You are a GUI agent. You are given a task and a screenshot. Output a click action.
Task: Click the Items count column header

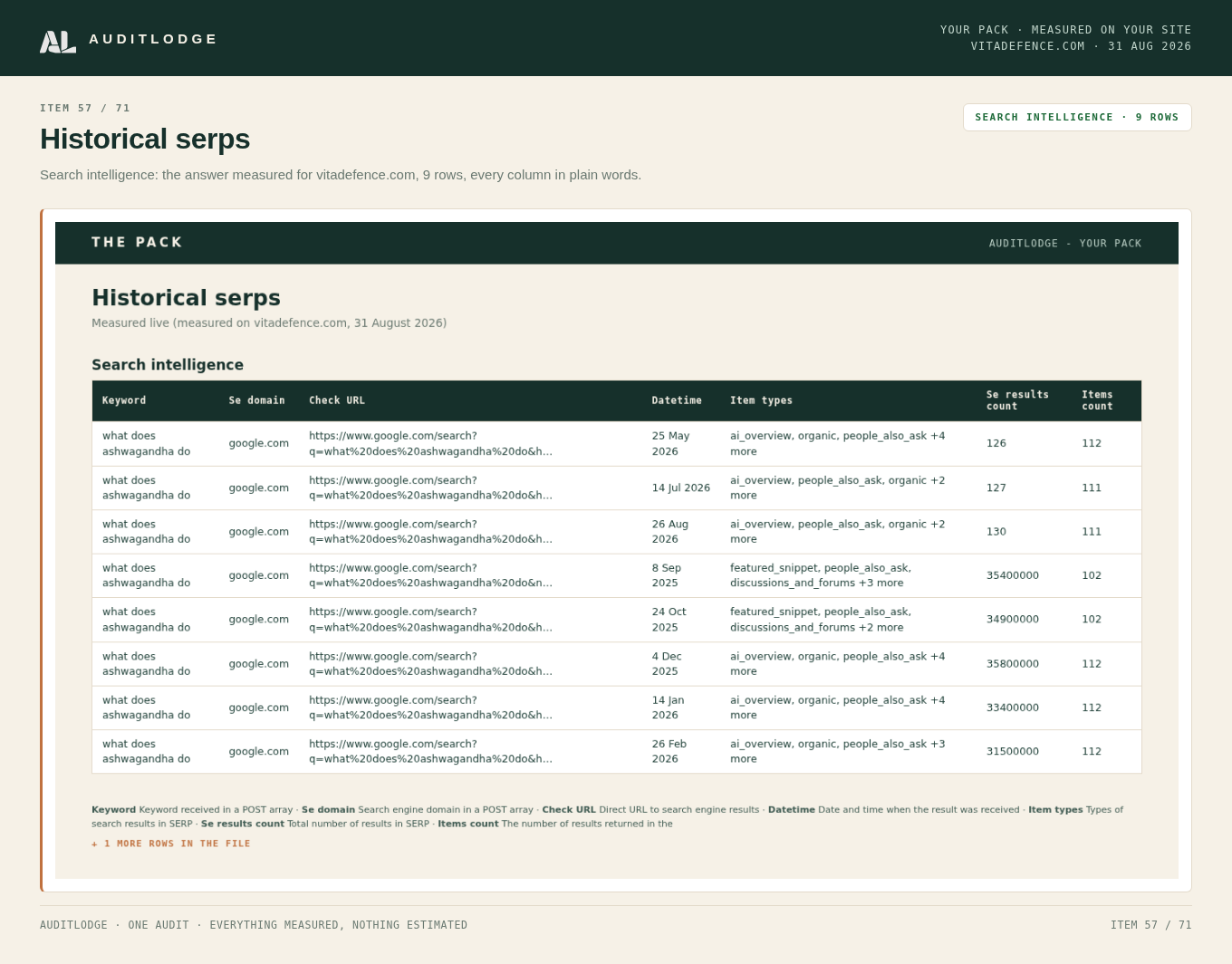pyautogui.click(x=1097, y=400)
